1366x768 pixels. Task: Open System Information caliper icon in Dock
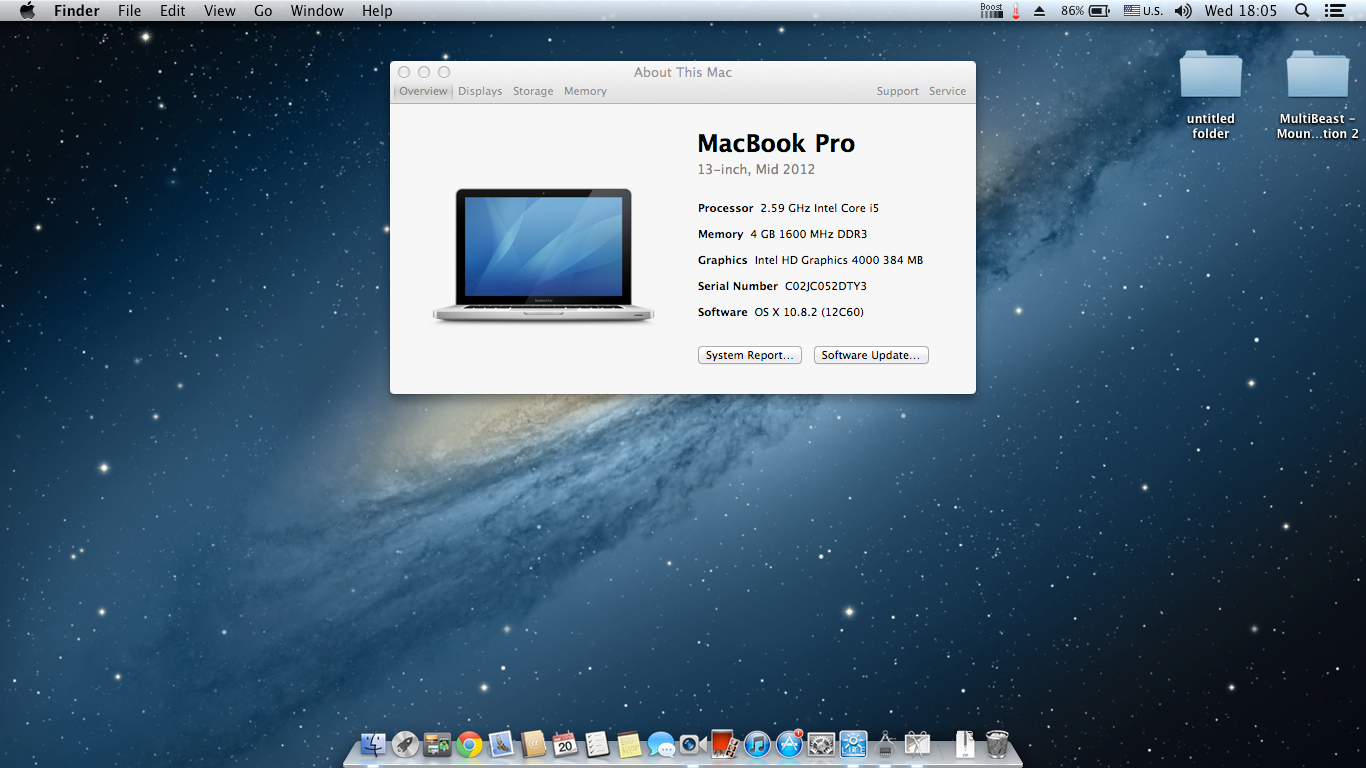pos(885,744)
